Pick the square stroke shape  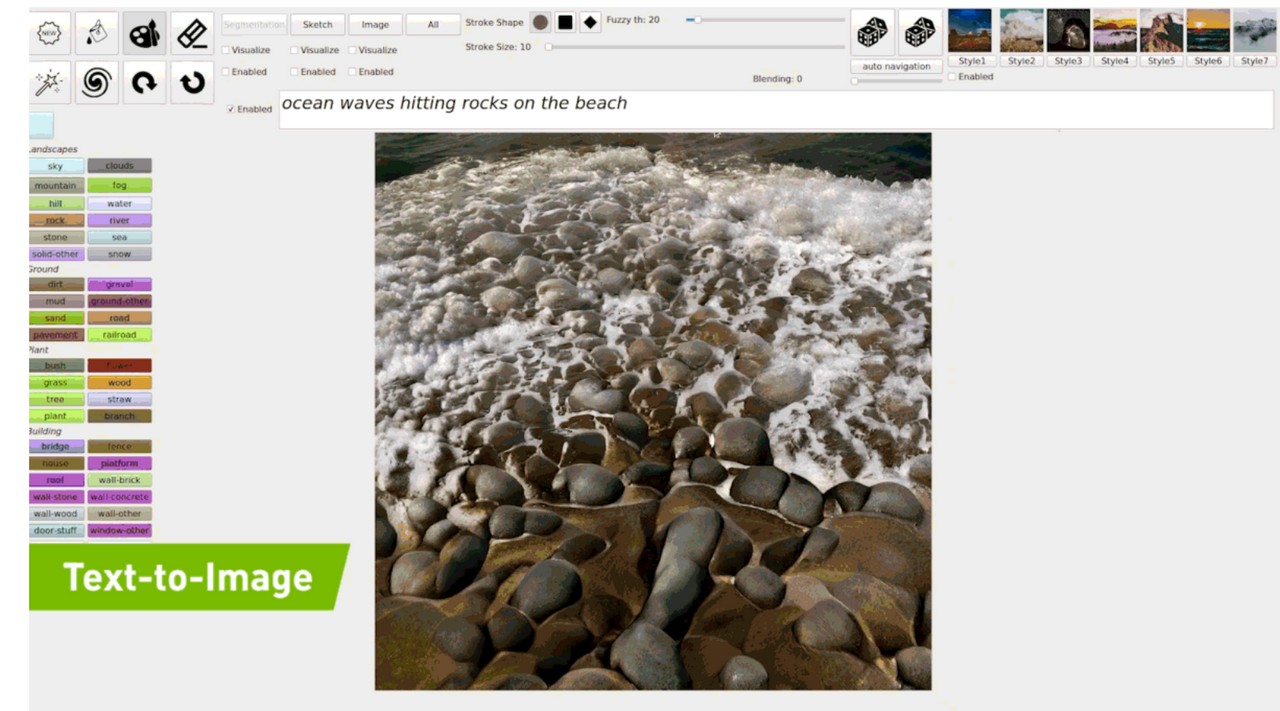[565, 22]
